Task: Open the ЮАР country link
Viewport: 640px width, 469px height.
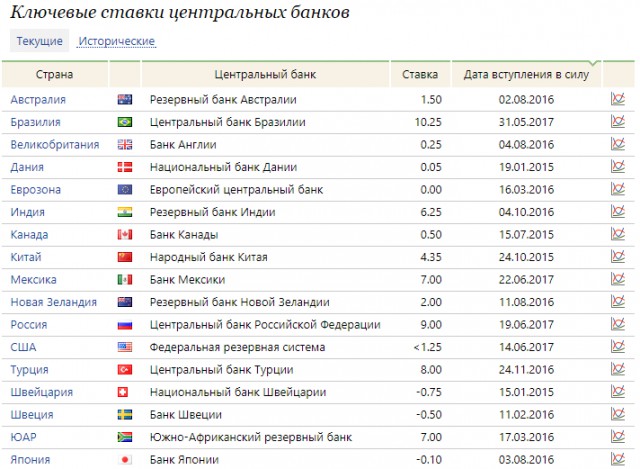Action: [x=23, y=437]
